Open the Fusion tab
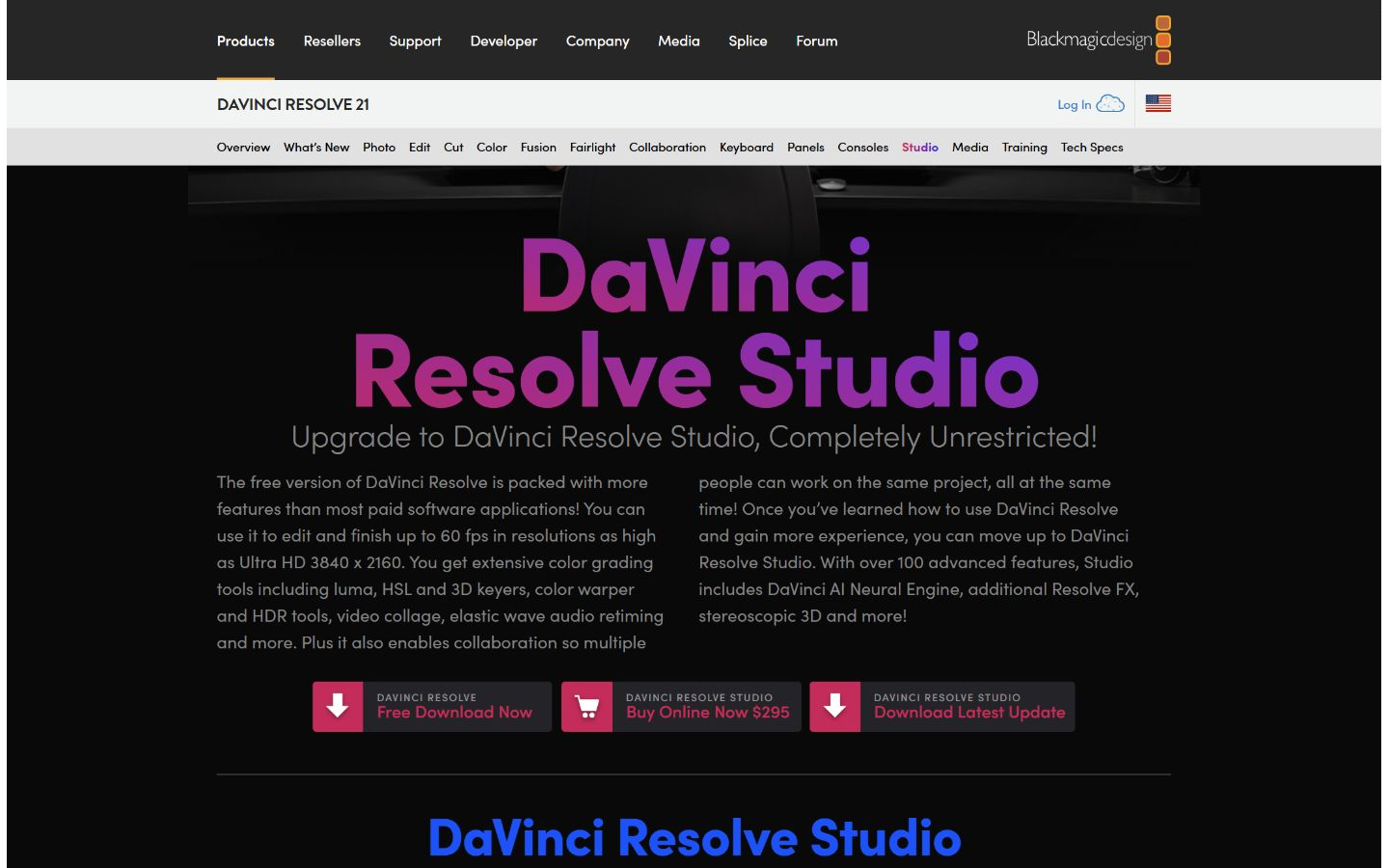The image size is (1389, 868). click(x=538, y=148)
